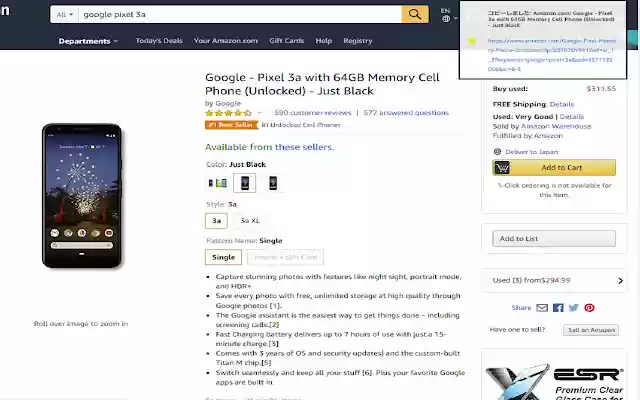Click the search box containing google pixel 3a

(x=240, y=15)
